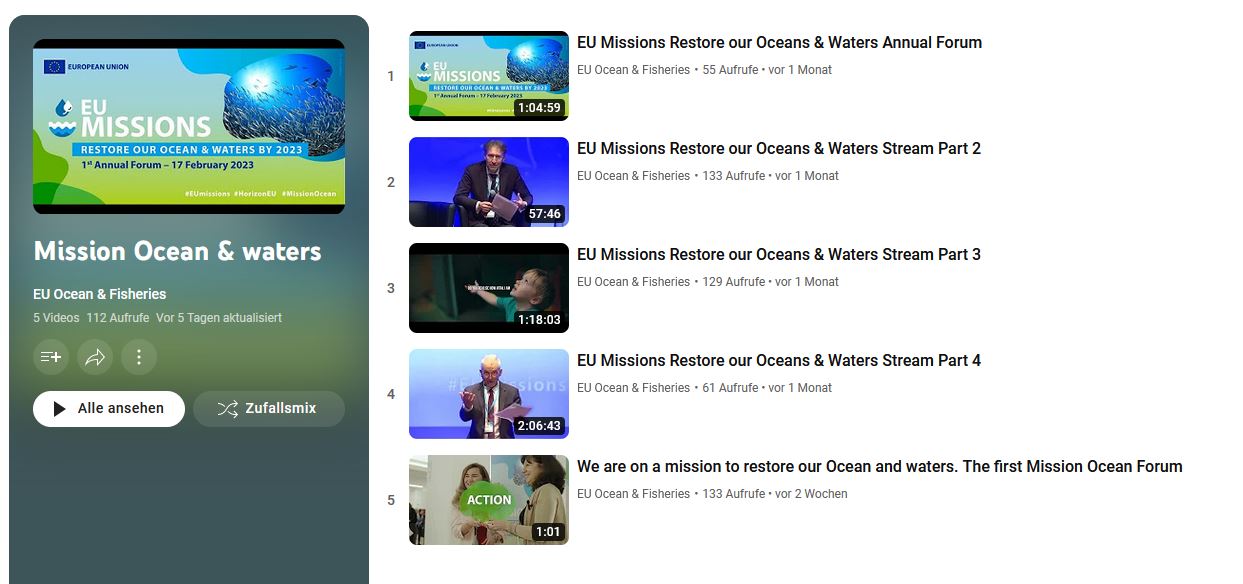
Task: Open 'We are on a mission to restore' title
Action: pyautogui.click(x=880, y=467)
